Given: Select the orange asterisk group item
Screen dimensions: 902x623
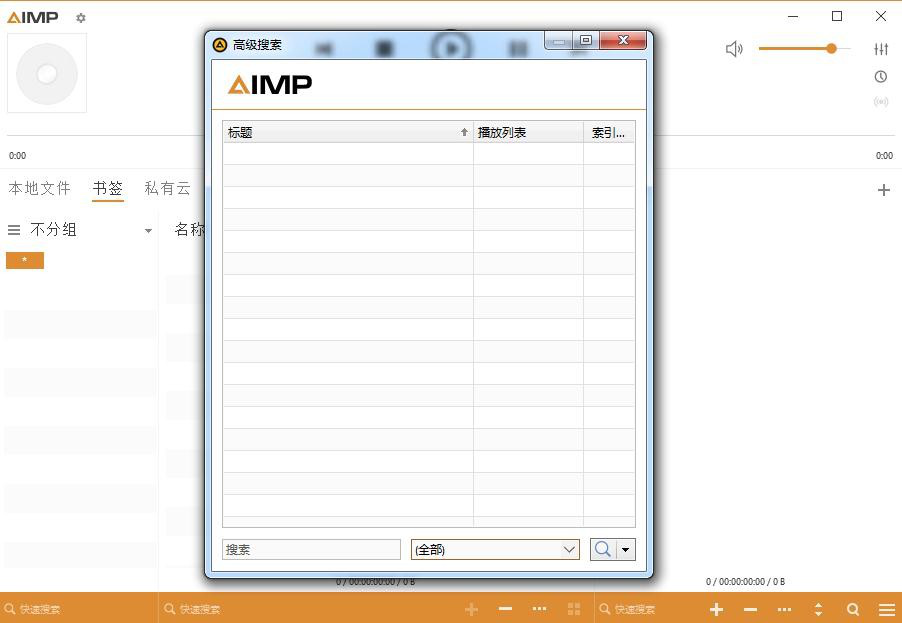Looking at the screenshot, I should pyautogui.click(x=25, y=260).
